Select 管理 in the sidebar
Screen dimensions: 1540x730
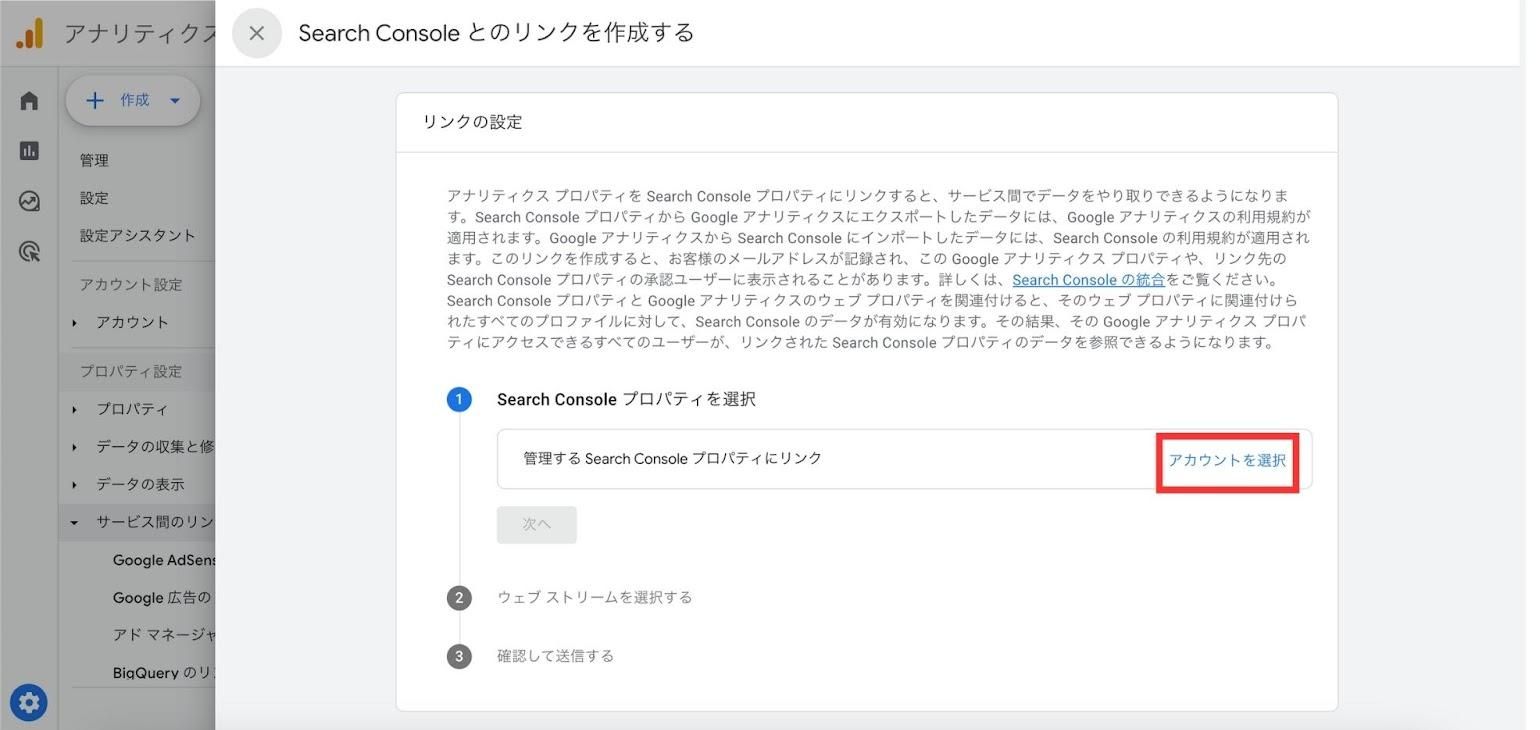point(95,160)
